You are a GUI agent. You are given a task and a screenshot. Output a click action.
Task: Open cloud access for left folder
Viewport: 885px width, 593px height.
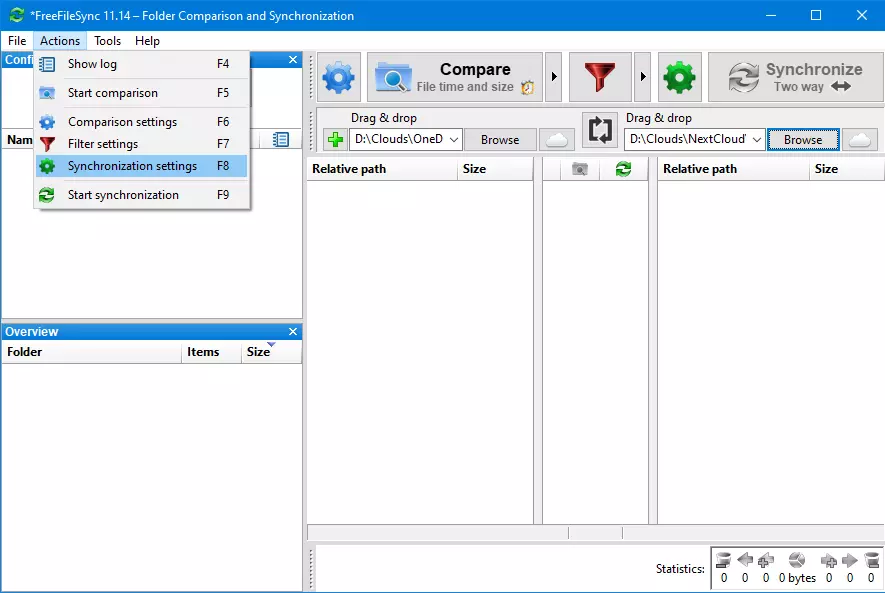click(x=557, y=139)
